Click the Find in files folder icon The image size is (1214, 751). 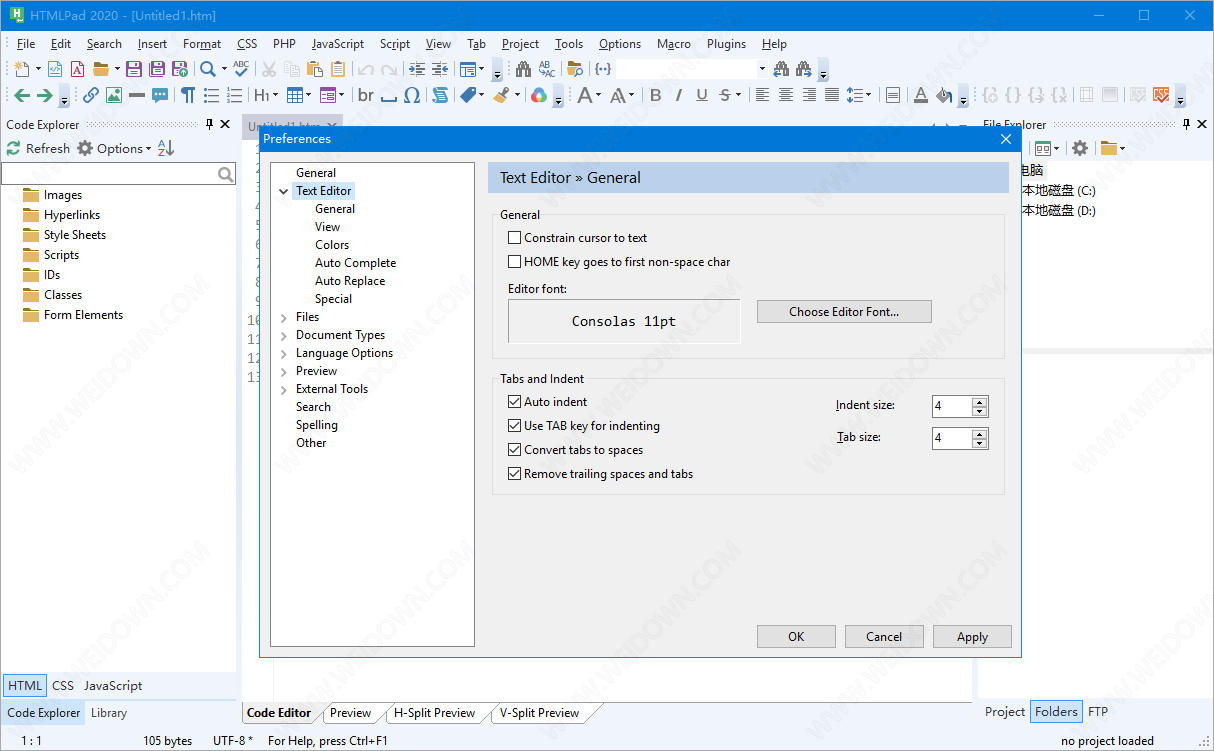tap(574, 69)
